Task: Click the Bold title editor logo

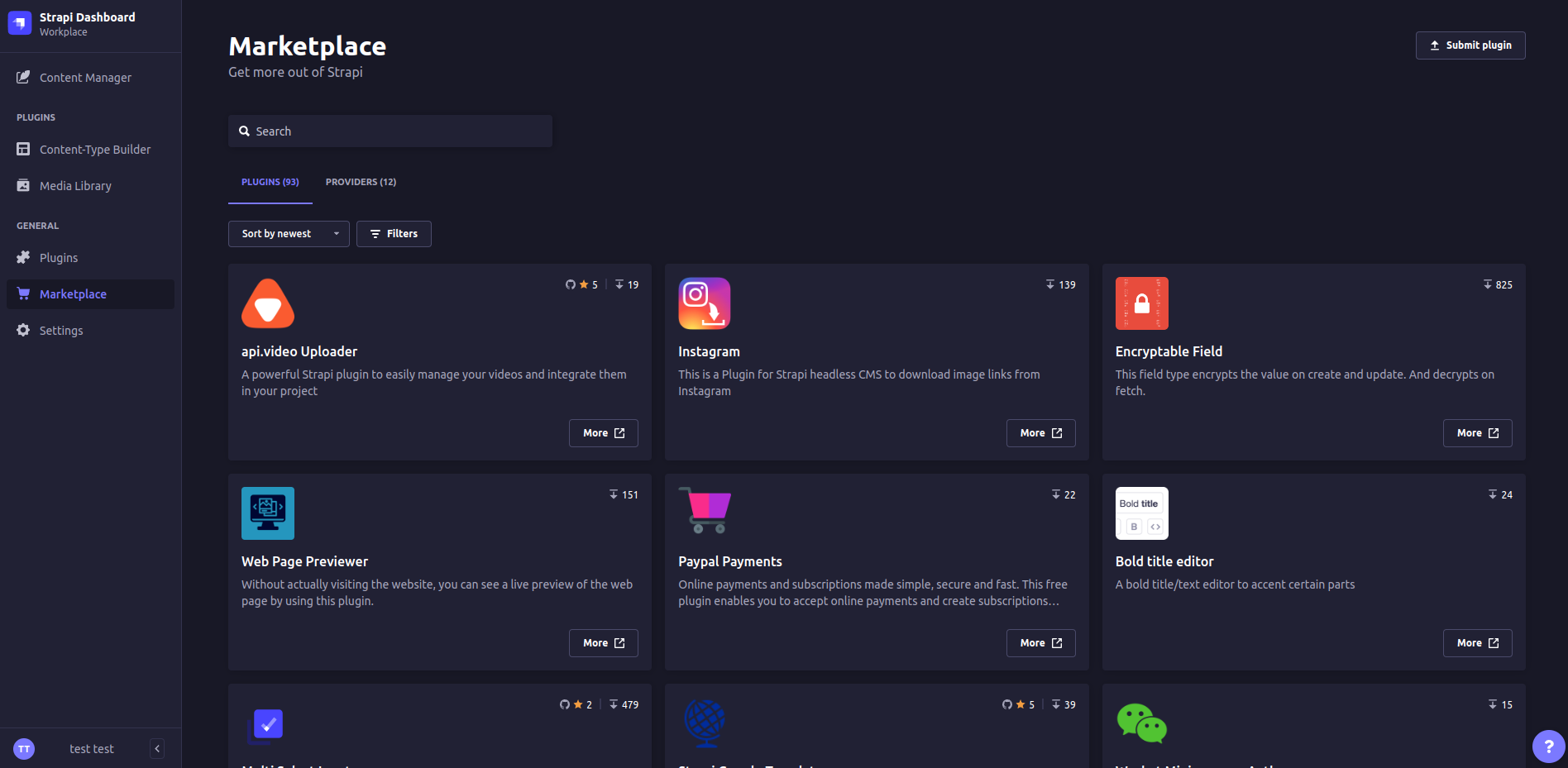Action: coord(1142,513)
